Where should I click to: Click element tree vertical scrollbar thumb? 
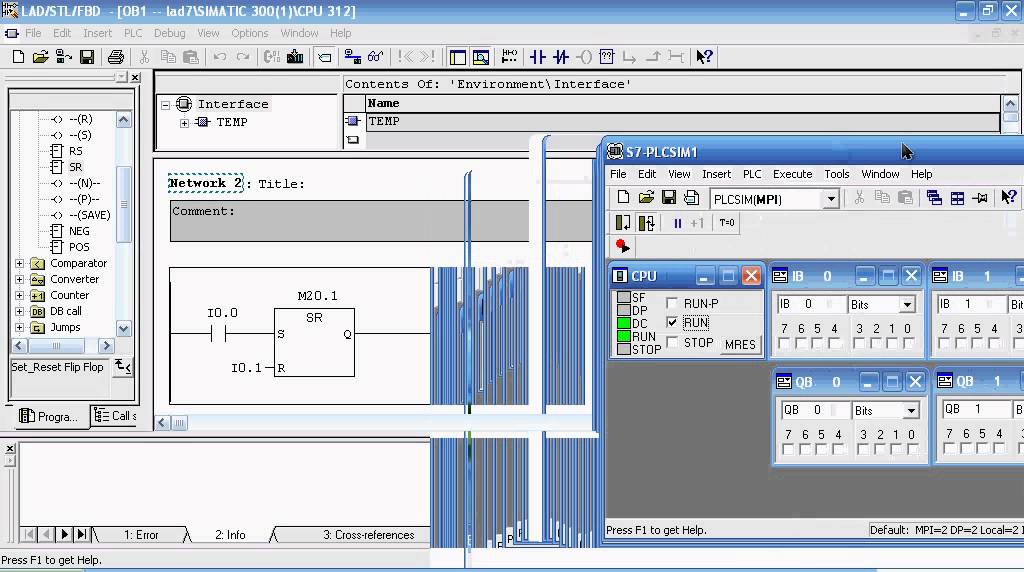point(123,204)
